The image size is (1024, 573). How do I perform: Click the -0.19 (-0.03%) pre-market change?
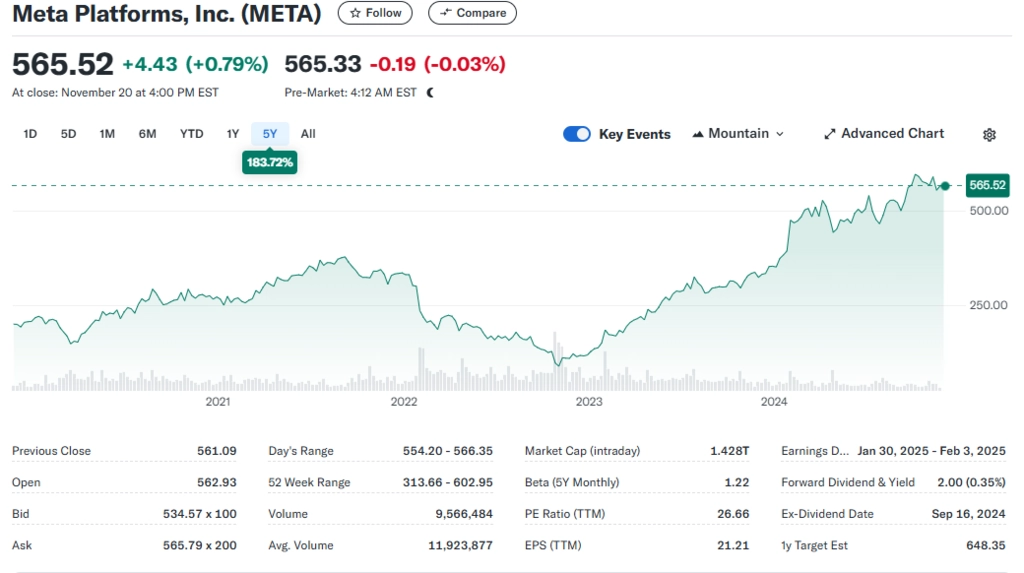coord(438,64)
